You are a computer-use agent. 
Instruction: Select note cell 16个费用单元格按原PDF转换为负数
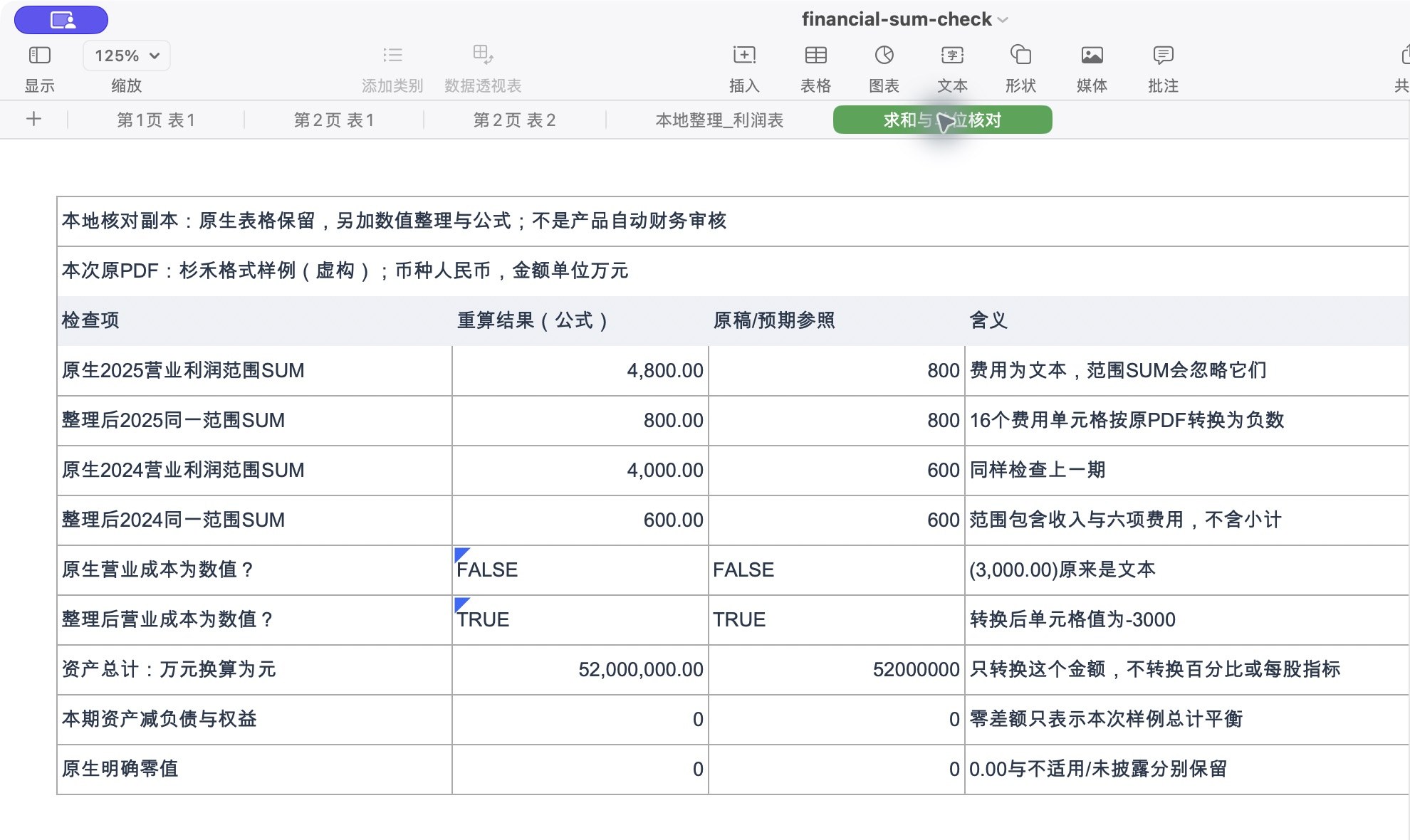pos(1187,421)
